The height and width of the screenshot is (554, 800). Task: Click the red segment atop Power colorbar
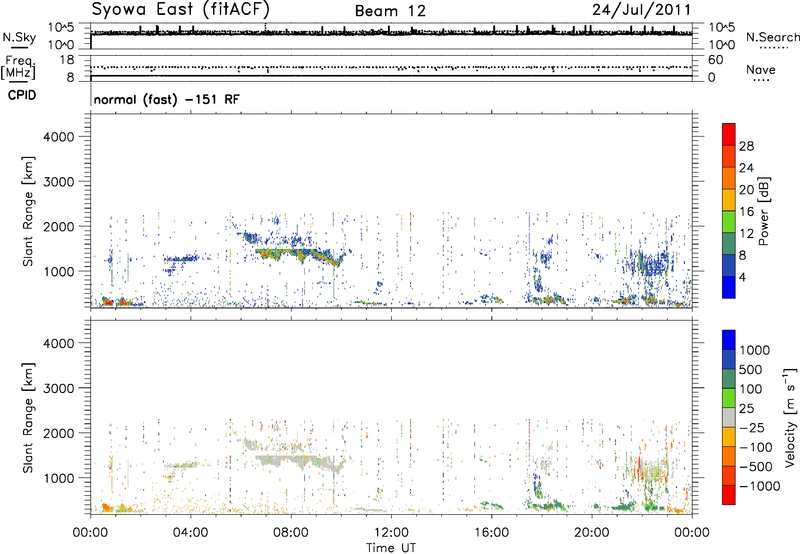pyautogui.click(x=729, y=134)
